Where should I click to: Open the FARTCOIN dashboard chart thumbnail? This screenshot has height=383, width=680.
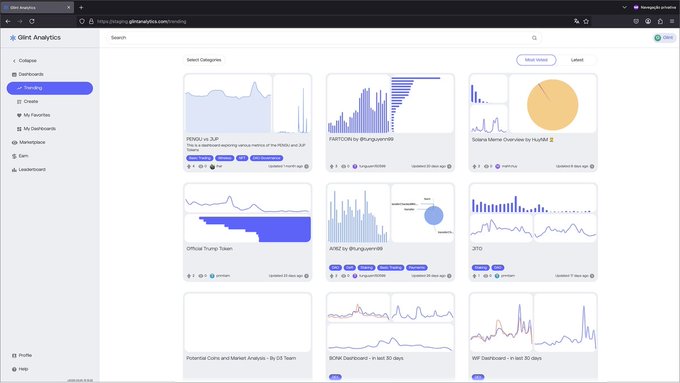[x=390, y=104]
